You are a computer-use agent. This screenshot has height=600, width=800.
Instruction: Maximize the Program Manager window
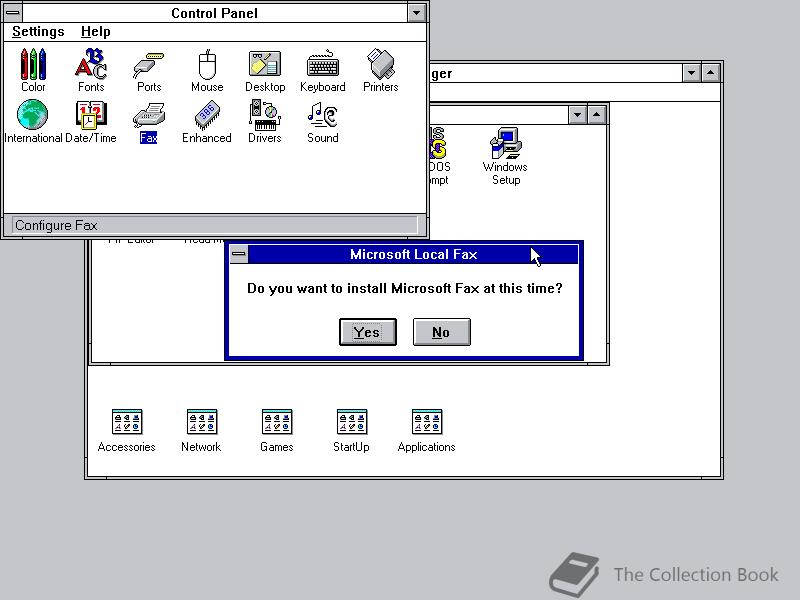coord(711,73)
